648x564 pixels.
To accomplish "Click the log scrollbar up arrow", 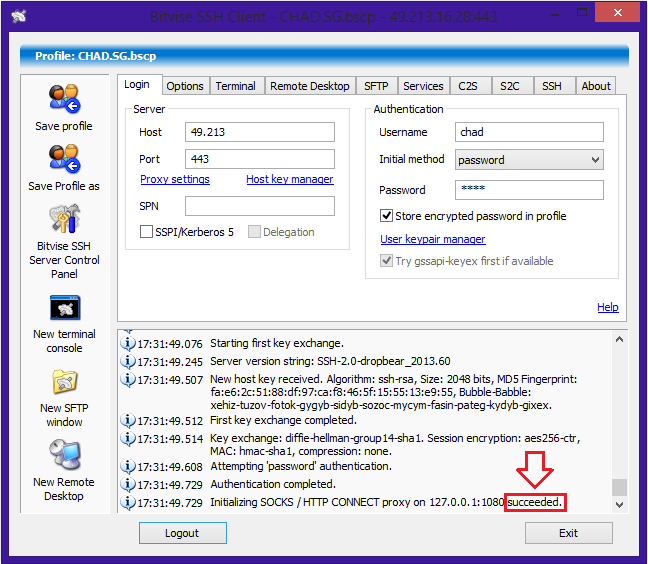I will [619, 340].
